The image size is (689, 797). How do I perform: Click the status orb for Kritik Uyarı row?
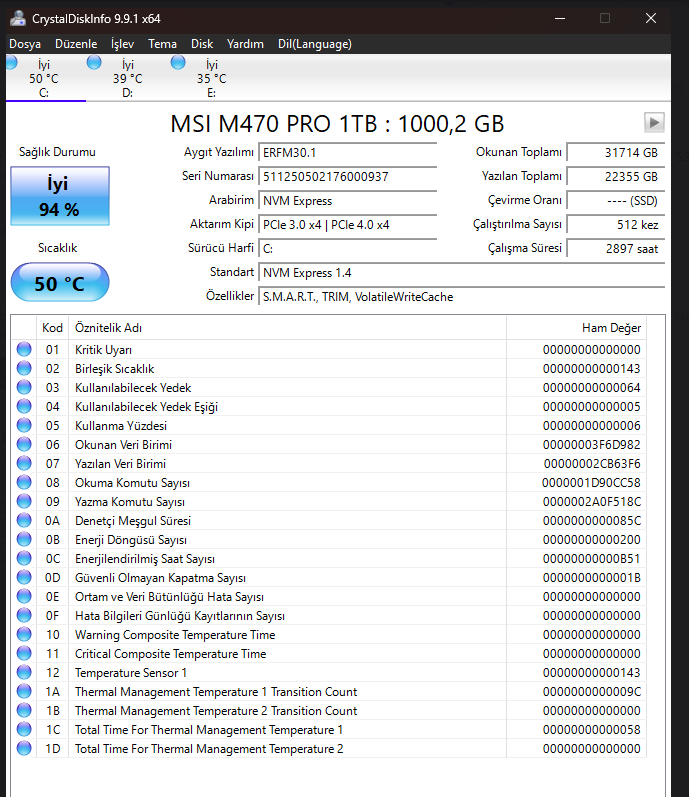[x=24, y=349]
